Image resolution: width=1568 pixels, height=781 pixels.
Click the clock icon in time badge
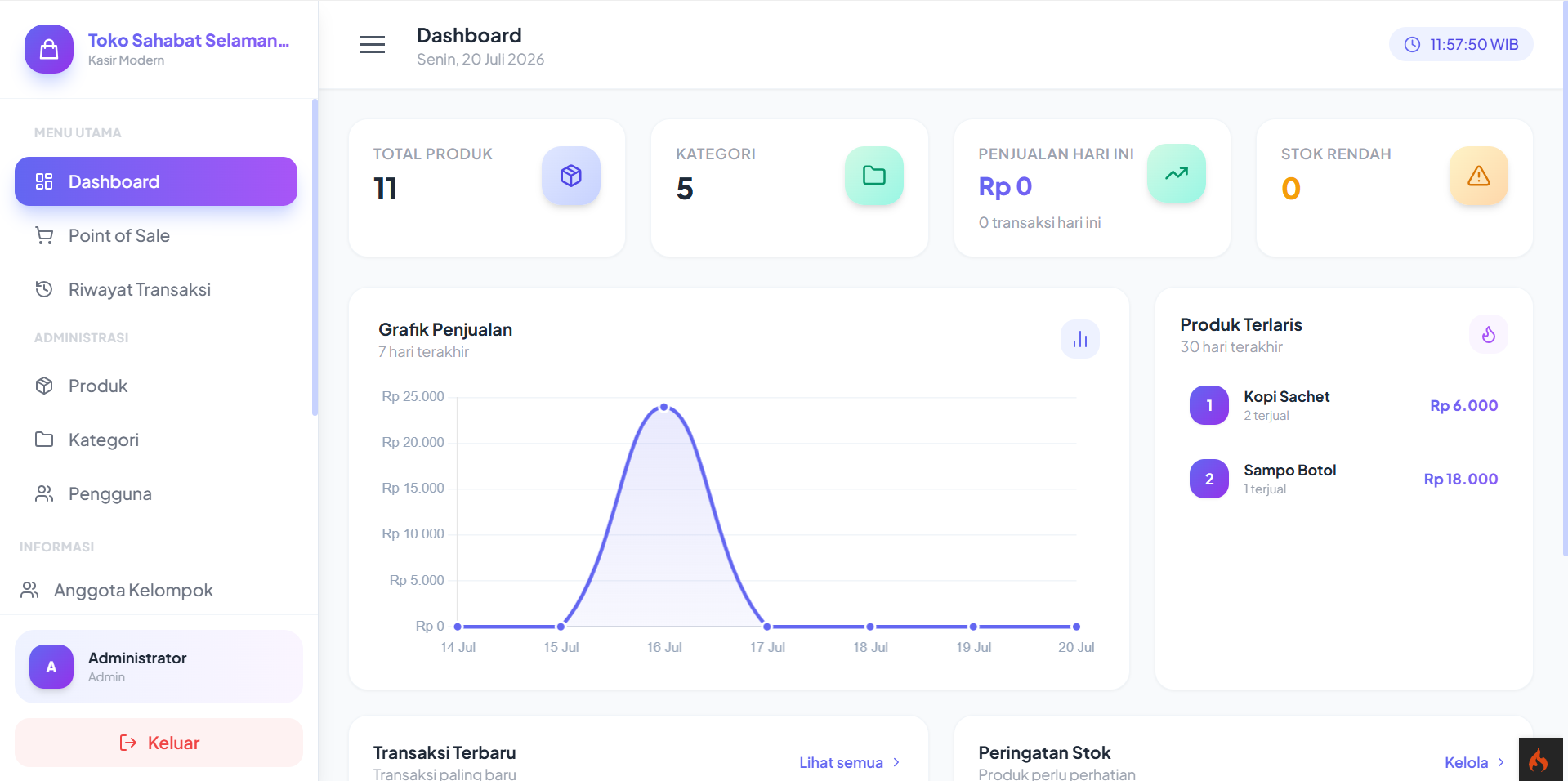(1412, 45)
